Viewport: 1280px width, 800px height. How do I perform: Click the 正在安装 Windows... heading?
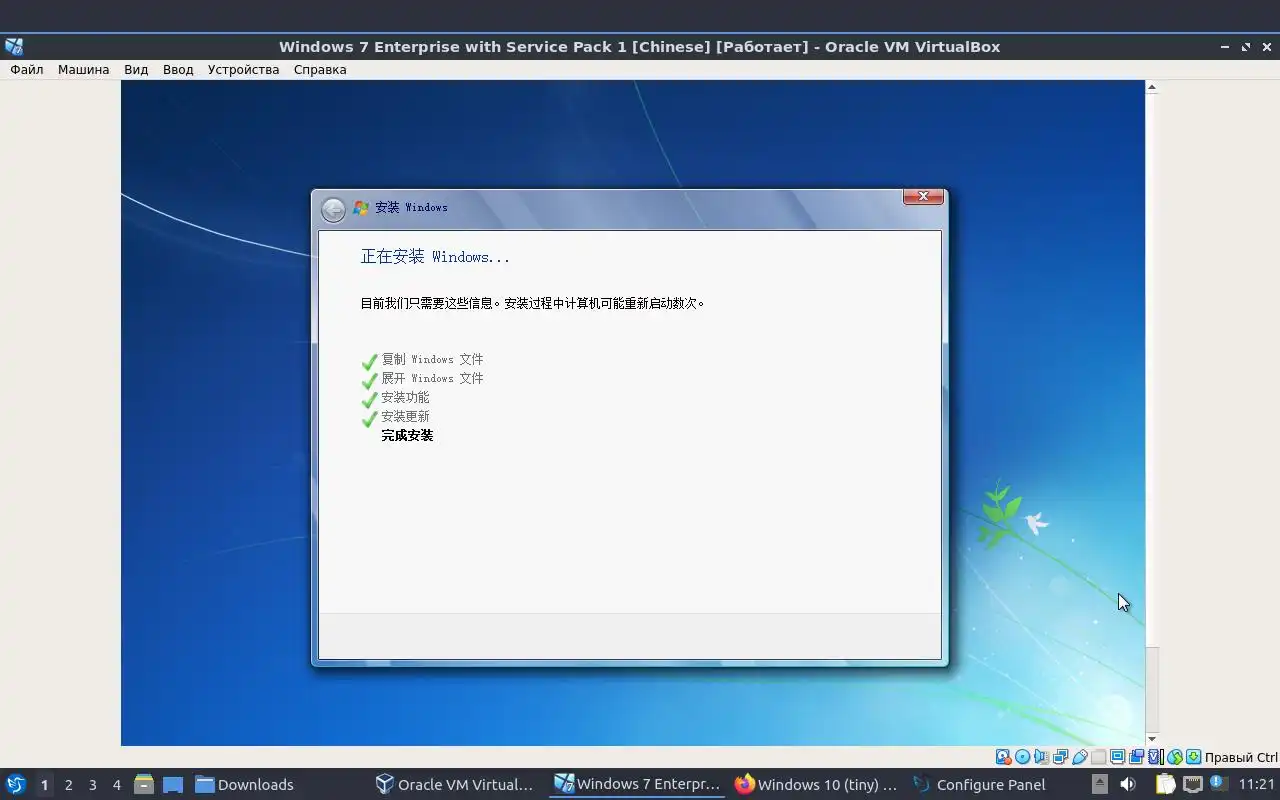click(435, 257)
